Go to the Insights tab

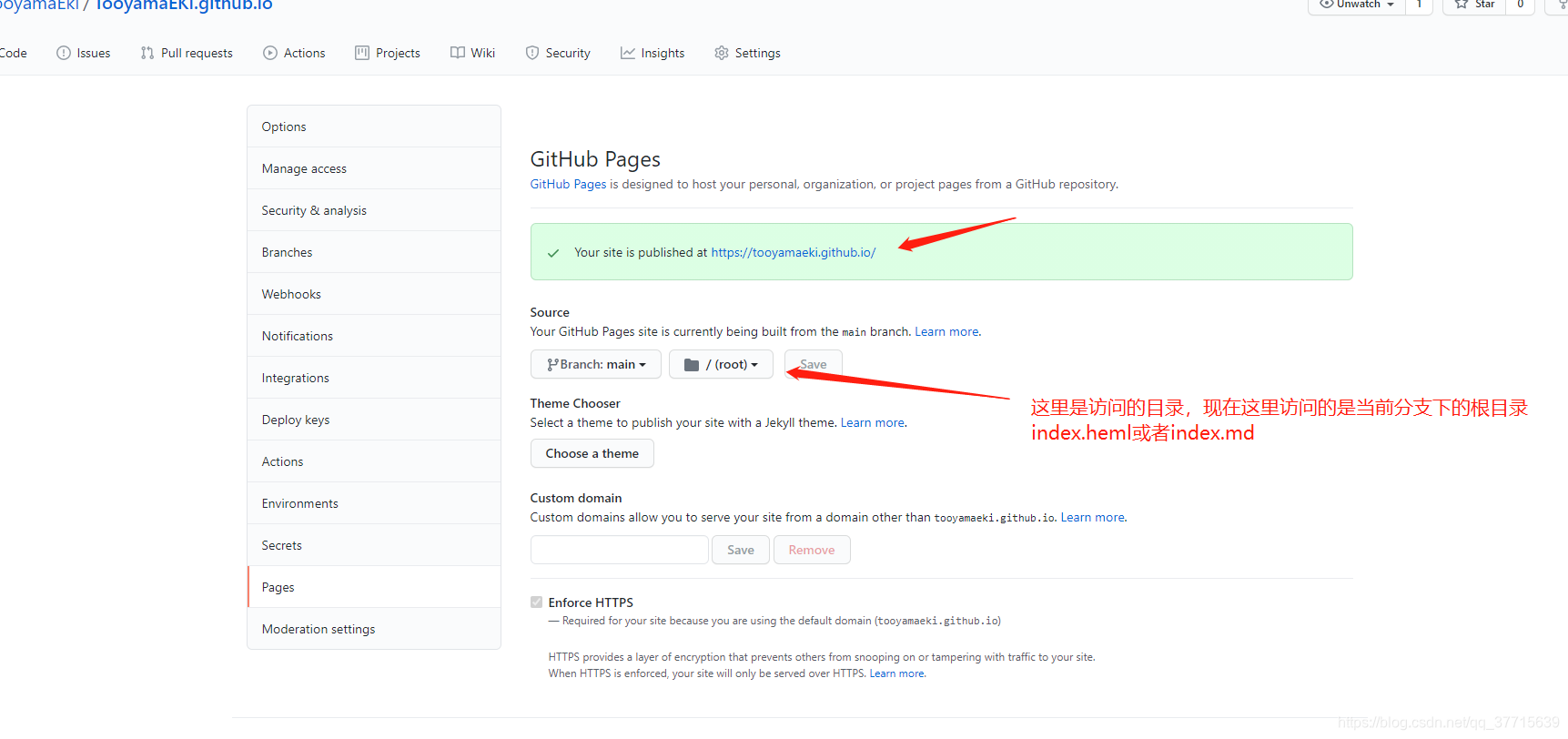pyautogui.click(x=652, y=53)
